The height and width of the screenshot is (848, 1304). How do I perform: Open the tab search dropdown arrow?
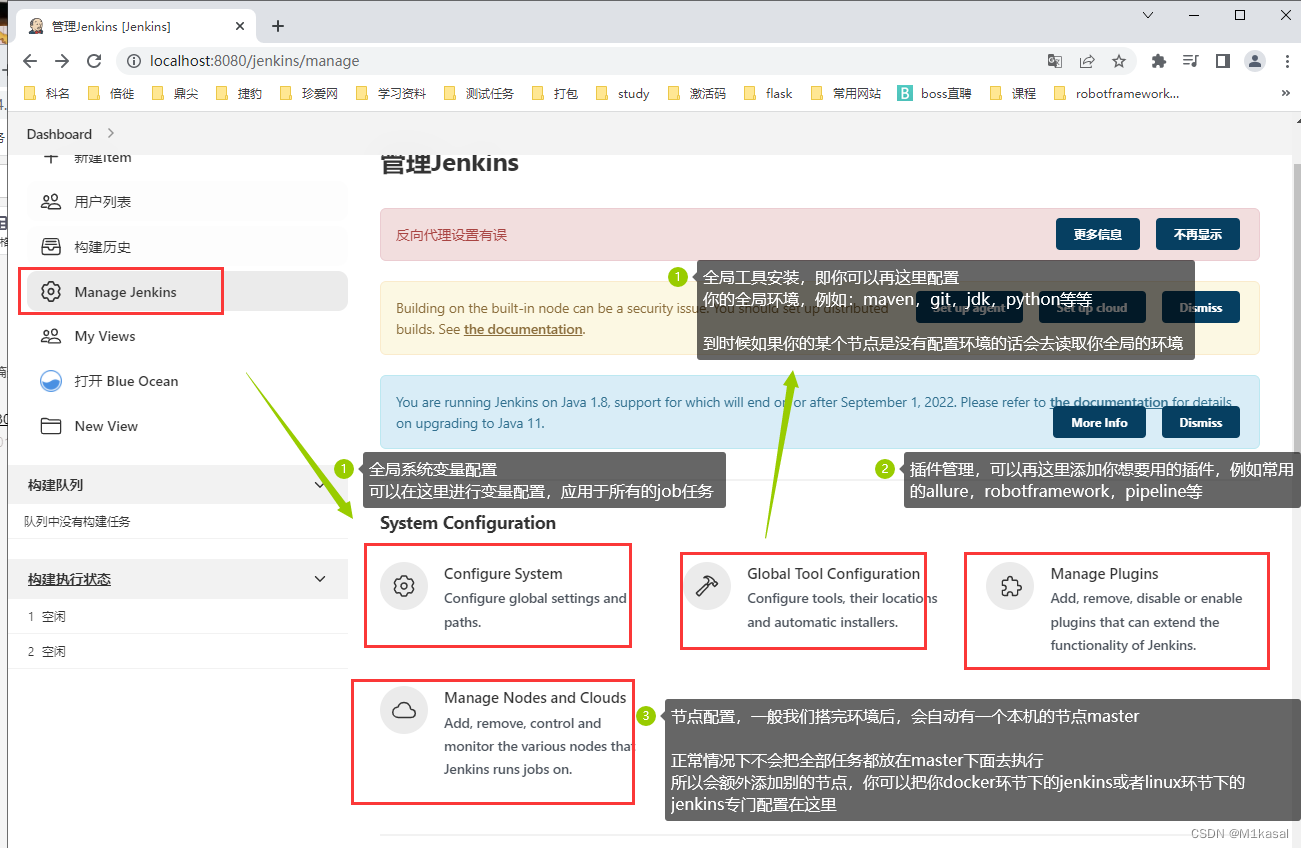click(x=1150, y=14)
